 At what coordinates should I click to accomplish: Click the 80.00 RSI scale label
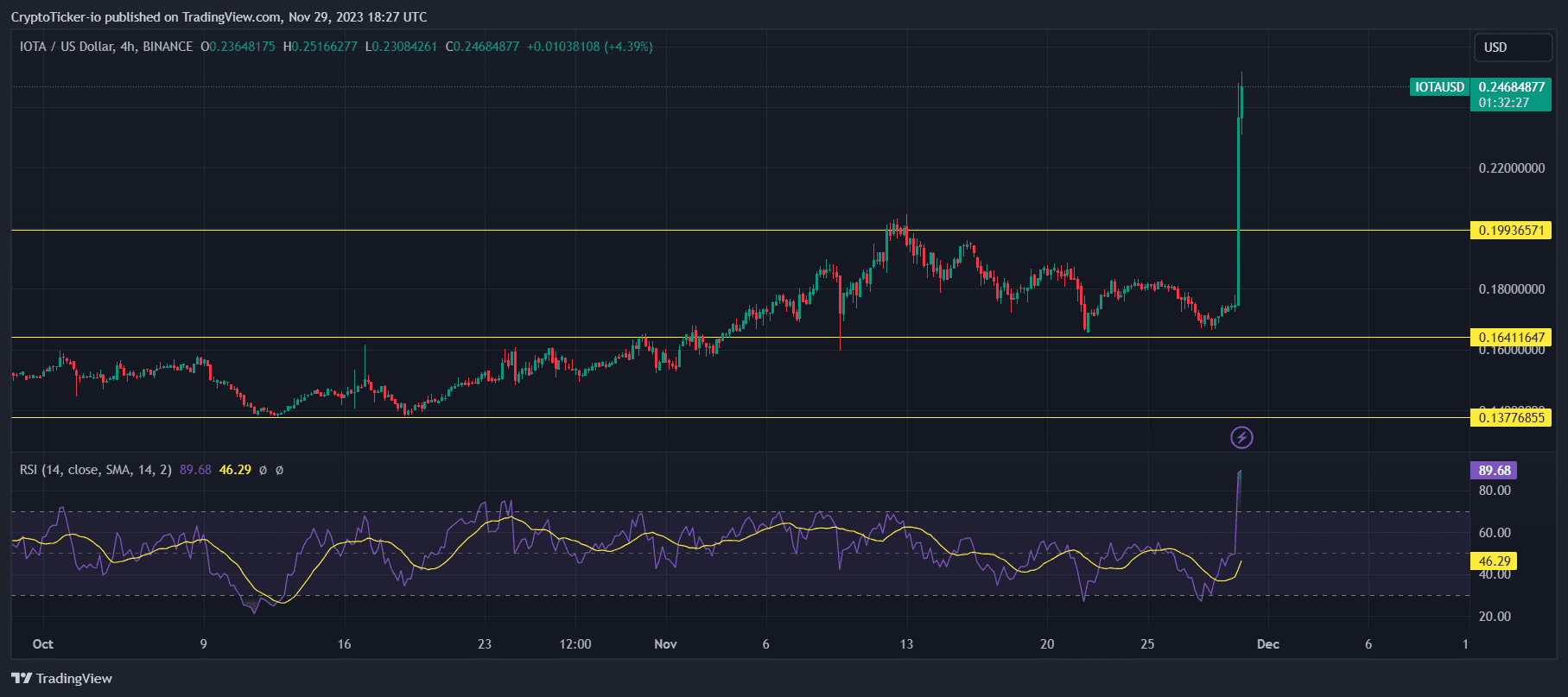tap(1495, 491)
